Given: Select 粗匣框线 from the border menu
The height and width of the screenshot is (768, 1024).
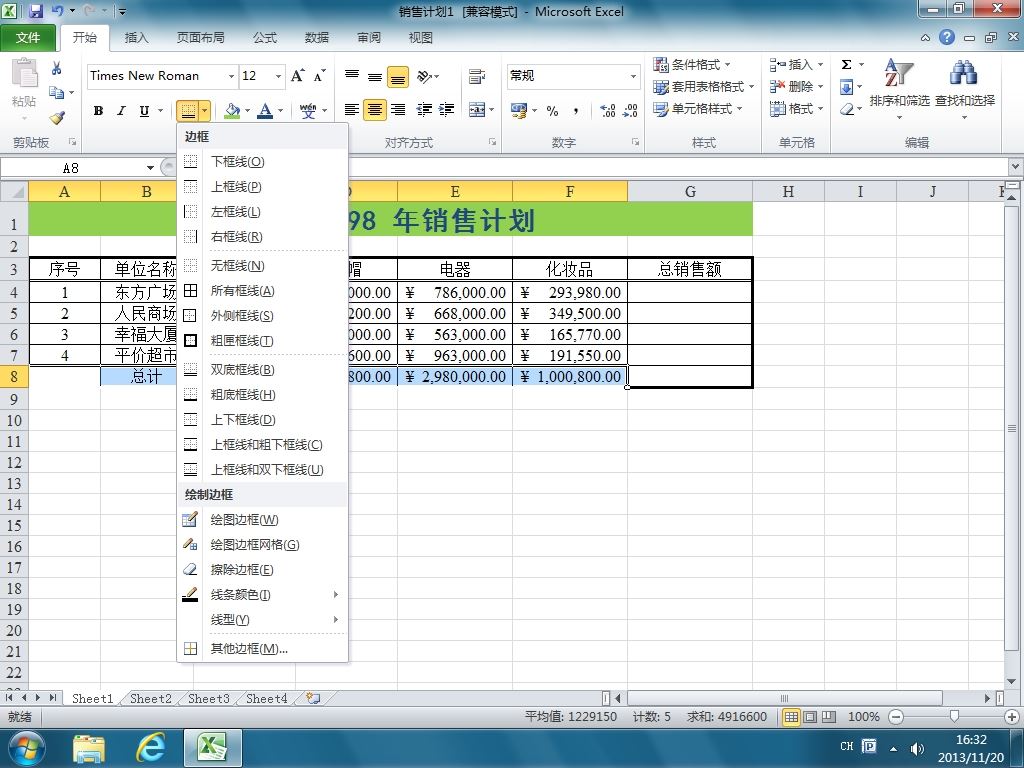Looking at the screenshot, I should (262, 340).
